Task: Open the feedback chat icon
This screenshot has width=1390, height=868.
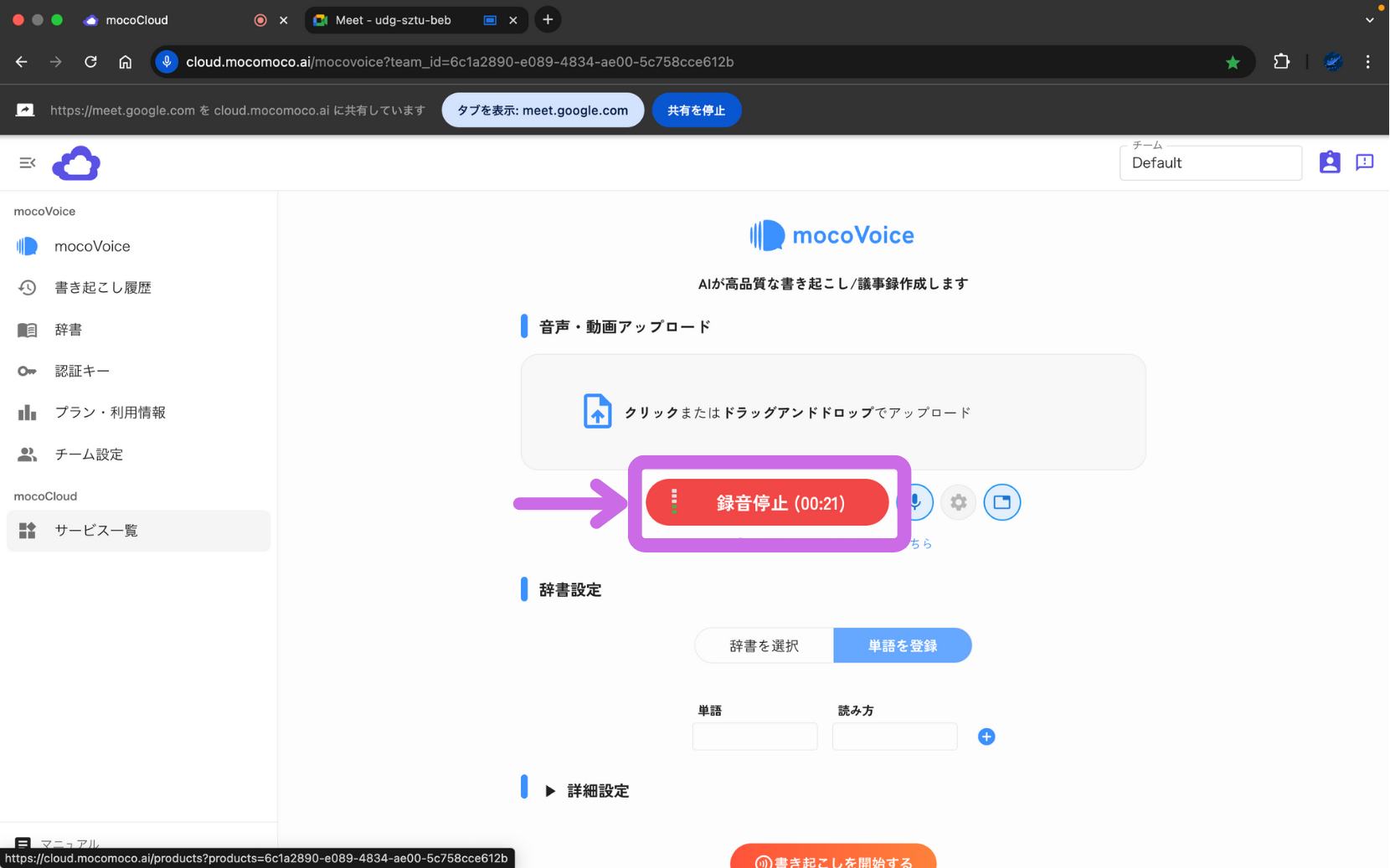Action: pos(1365,162)
